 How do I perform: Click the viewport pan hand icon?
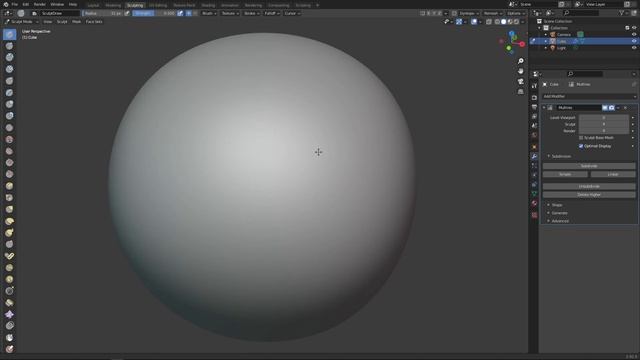click(520, 71)
